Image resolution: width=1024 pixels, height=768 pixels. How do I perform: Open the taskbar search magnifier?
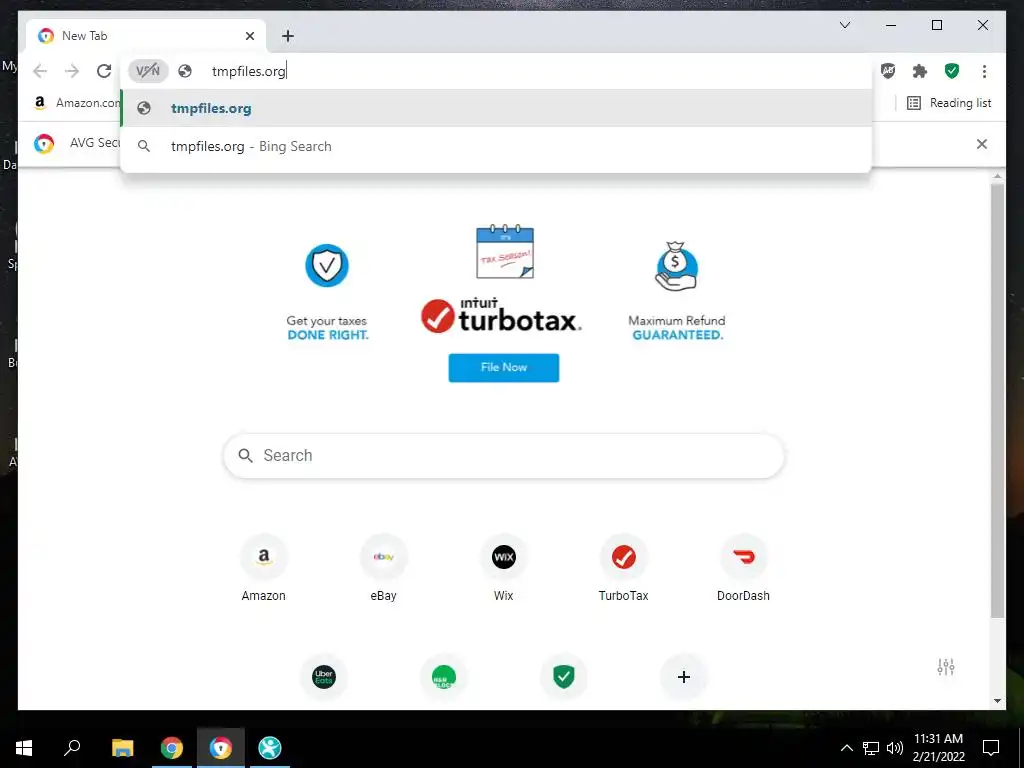72,748
